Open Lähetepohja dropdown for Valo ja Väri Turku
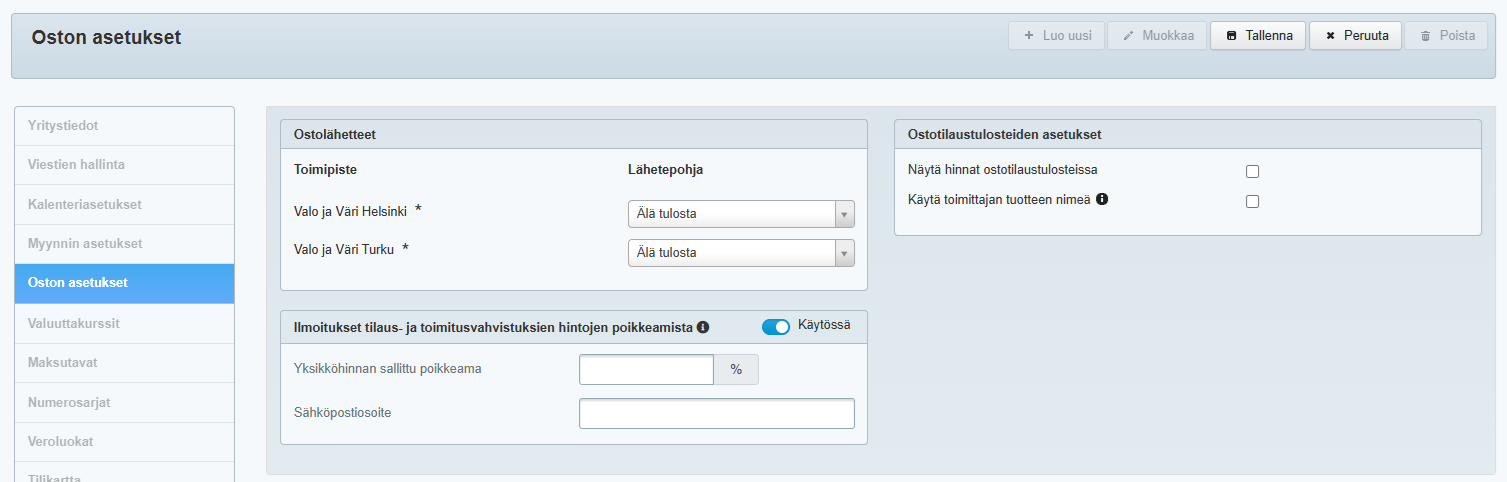The image size is (1507, 482). (x=740, y=253)
